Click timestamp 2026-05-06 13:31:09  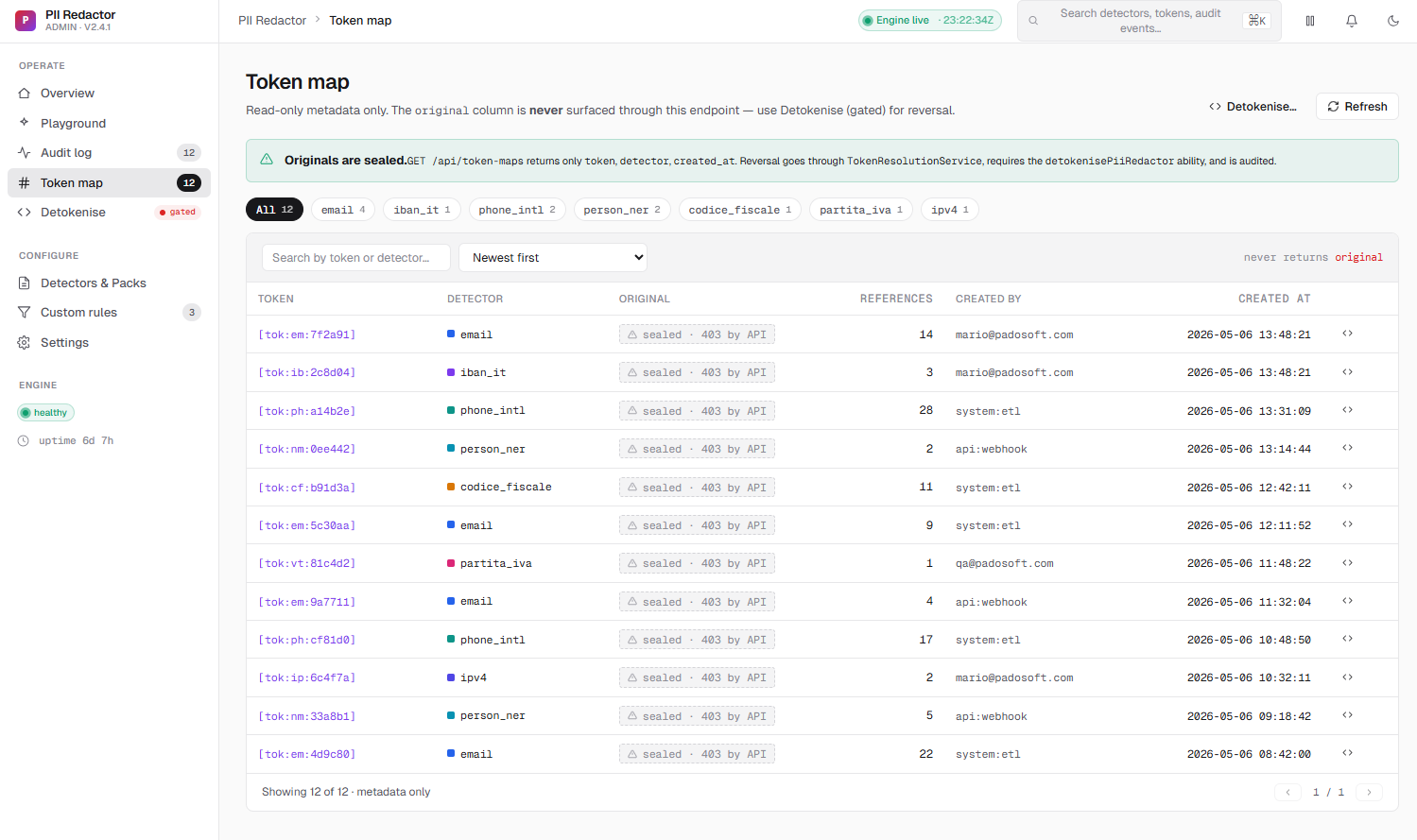(1249, 411)
